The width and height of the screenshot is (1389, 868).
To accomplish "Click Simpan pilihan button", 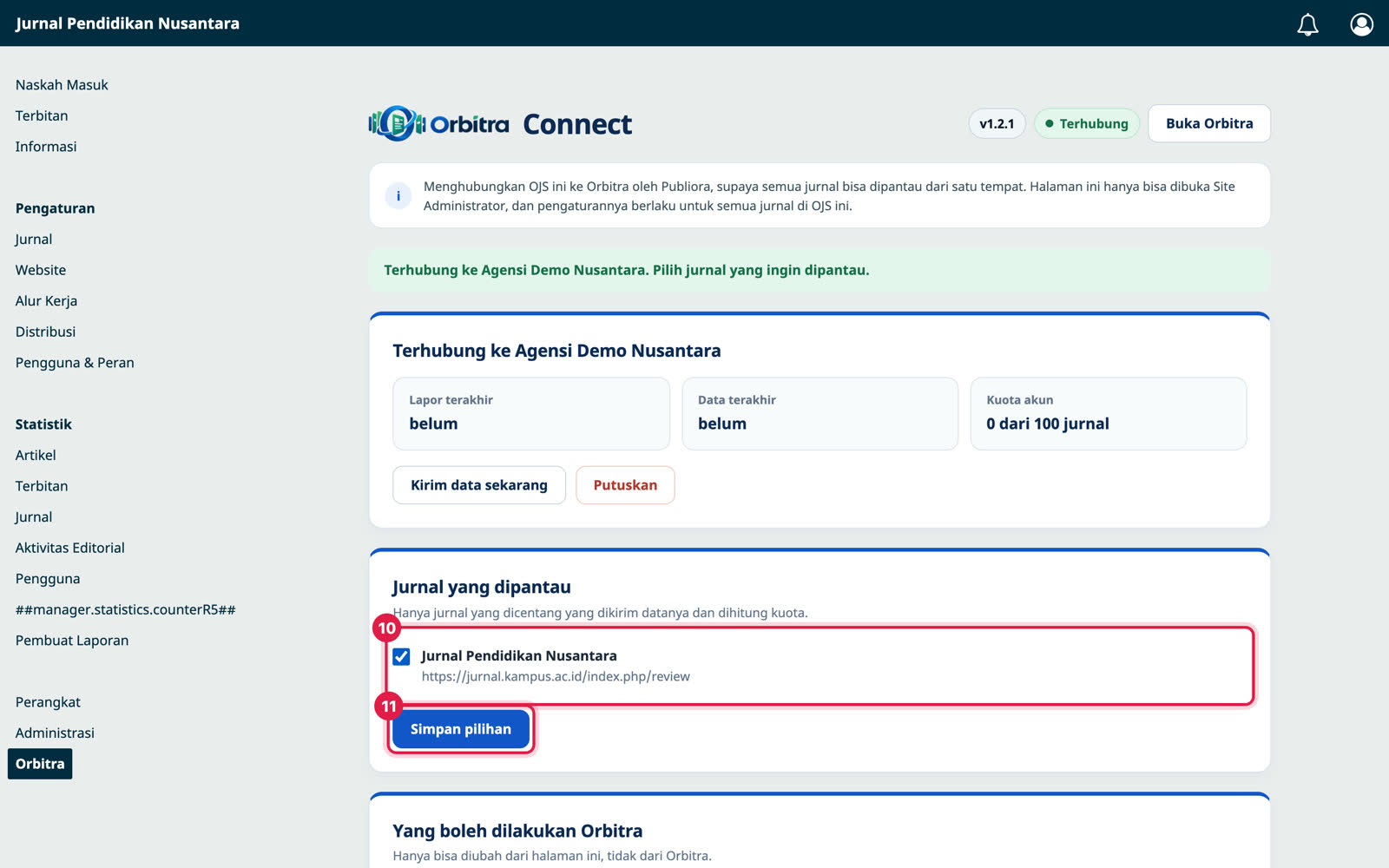I will [x=460, y=729].
